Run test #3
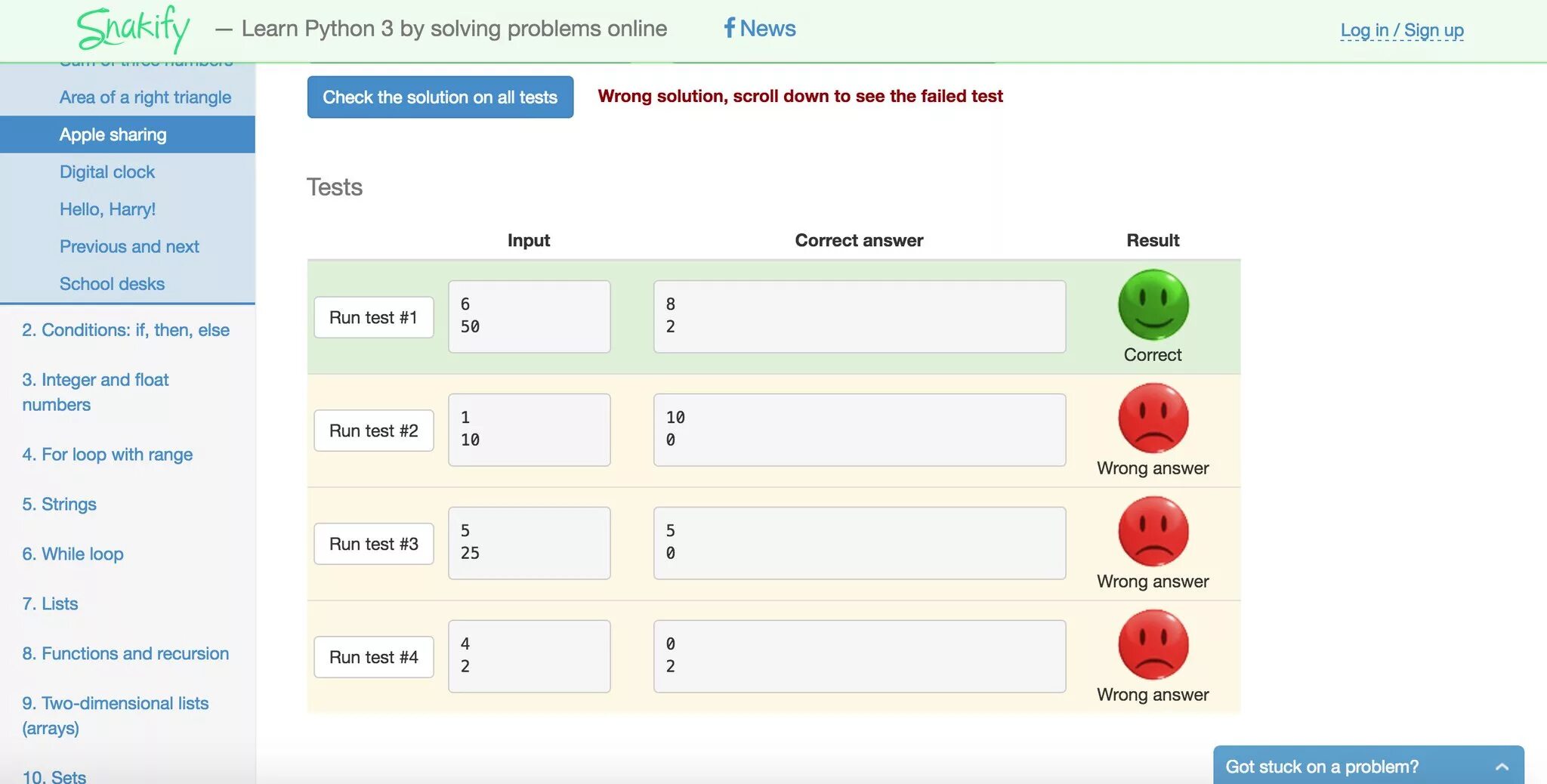Viewport: 1547px width, 784px height. point(373,544)
